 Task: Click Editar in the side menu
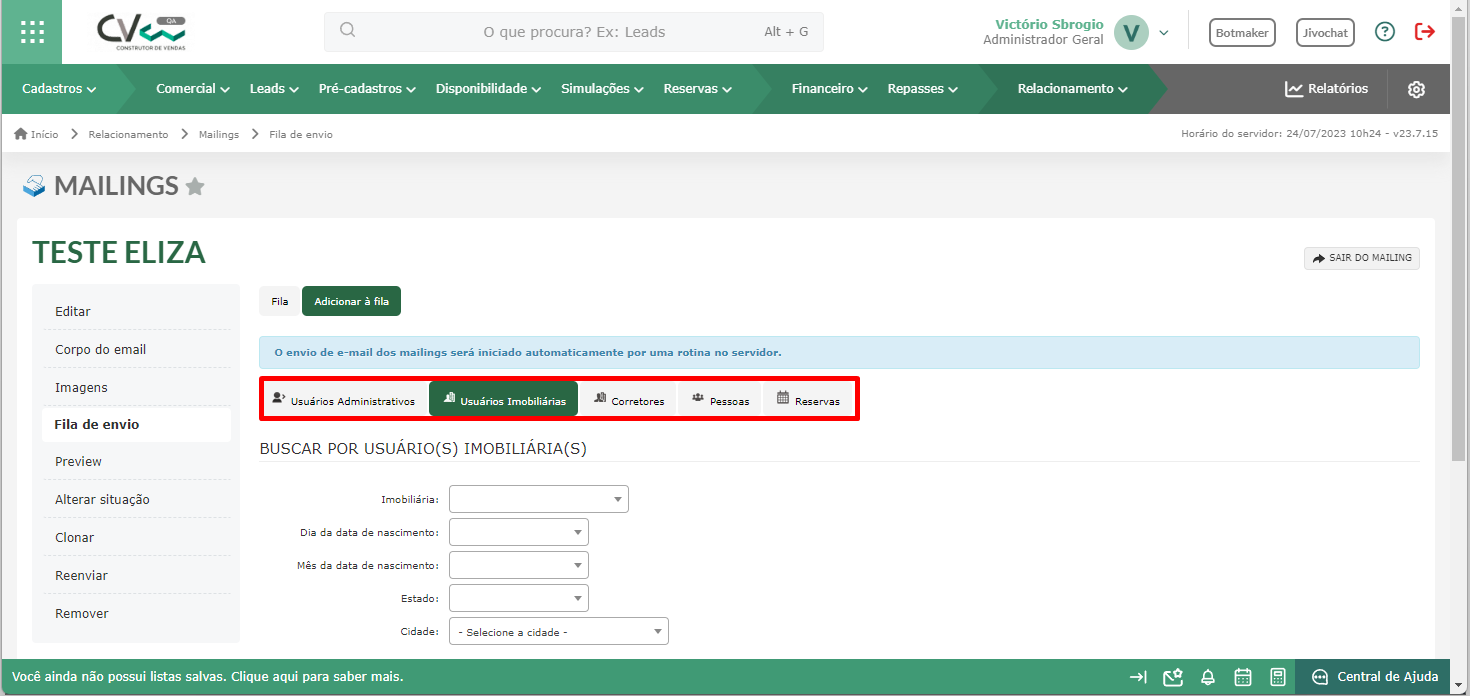pos(136,311)
